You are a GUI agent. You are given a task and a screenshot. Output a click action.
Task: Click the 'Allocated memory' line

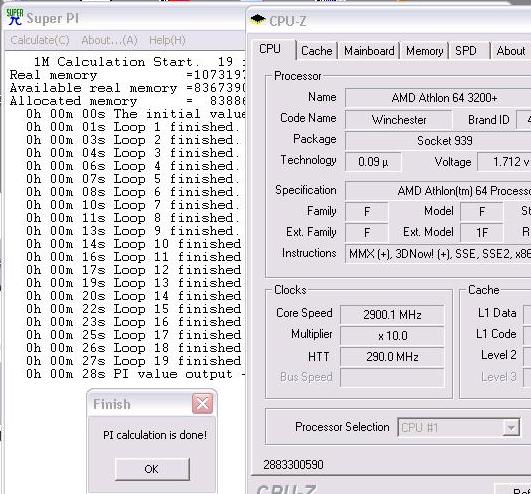tap(127, 101)
